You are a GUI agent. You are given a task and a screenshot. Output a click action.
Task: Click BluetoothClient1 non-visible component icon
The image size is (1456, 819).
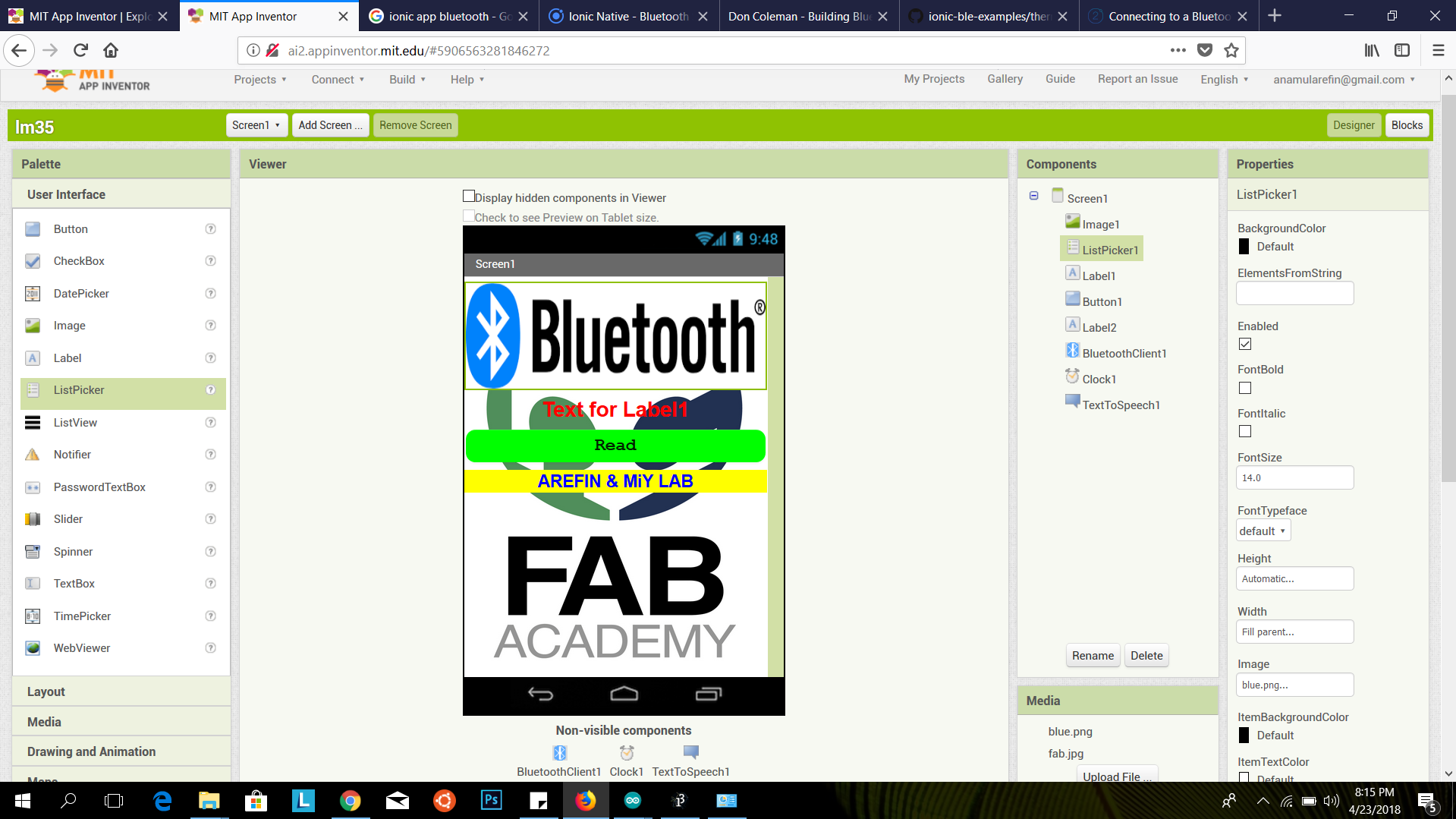[x=559, y=752]
